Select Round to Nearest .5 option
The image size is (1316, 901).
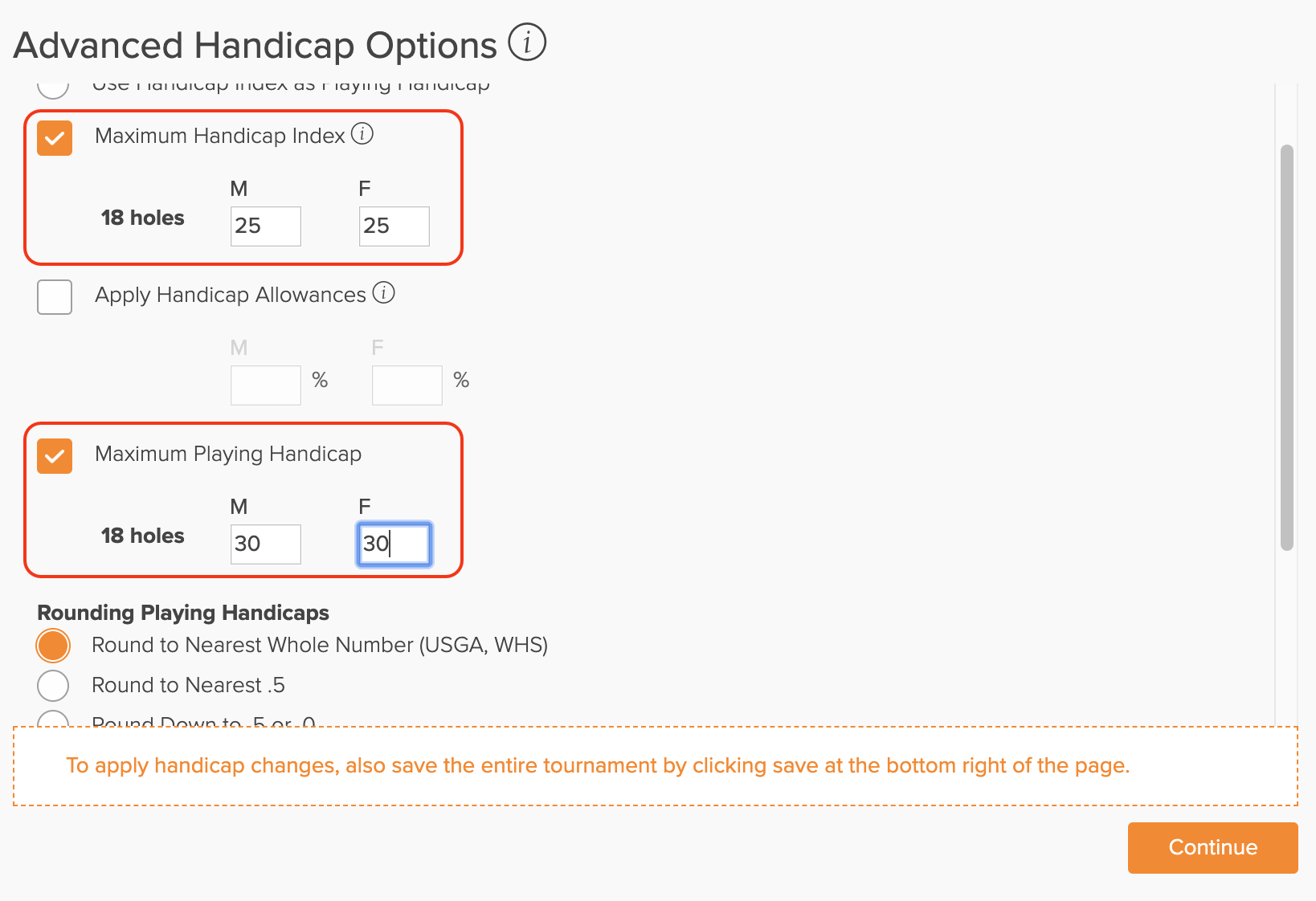53,686
